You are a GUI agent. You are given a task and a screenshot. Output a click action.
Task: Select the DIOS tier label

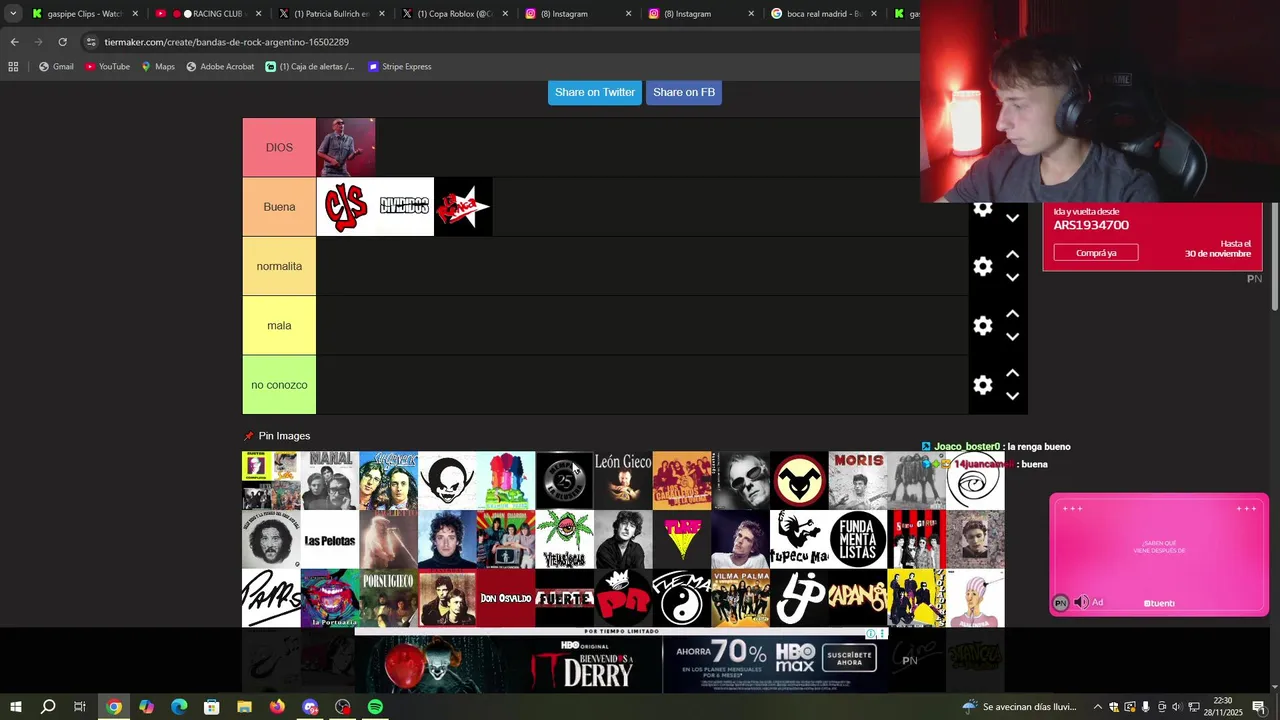279,148
